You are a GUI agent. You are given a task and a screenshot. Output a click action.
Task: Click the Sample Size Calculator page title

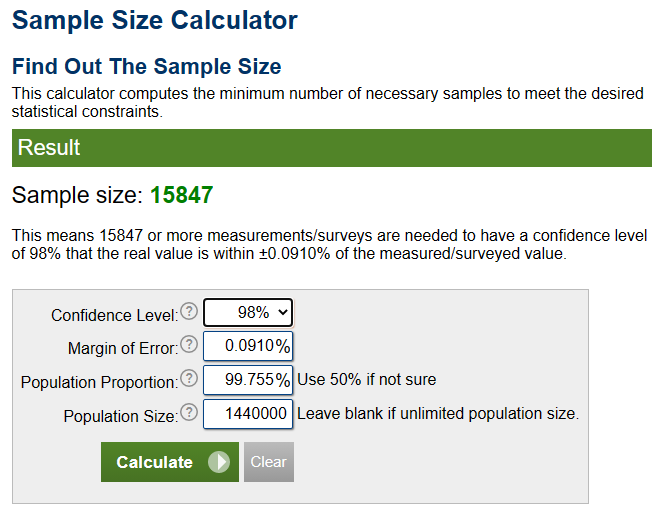155,20
